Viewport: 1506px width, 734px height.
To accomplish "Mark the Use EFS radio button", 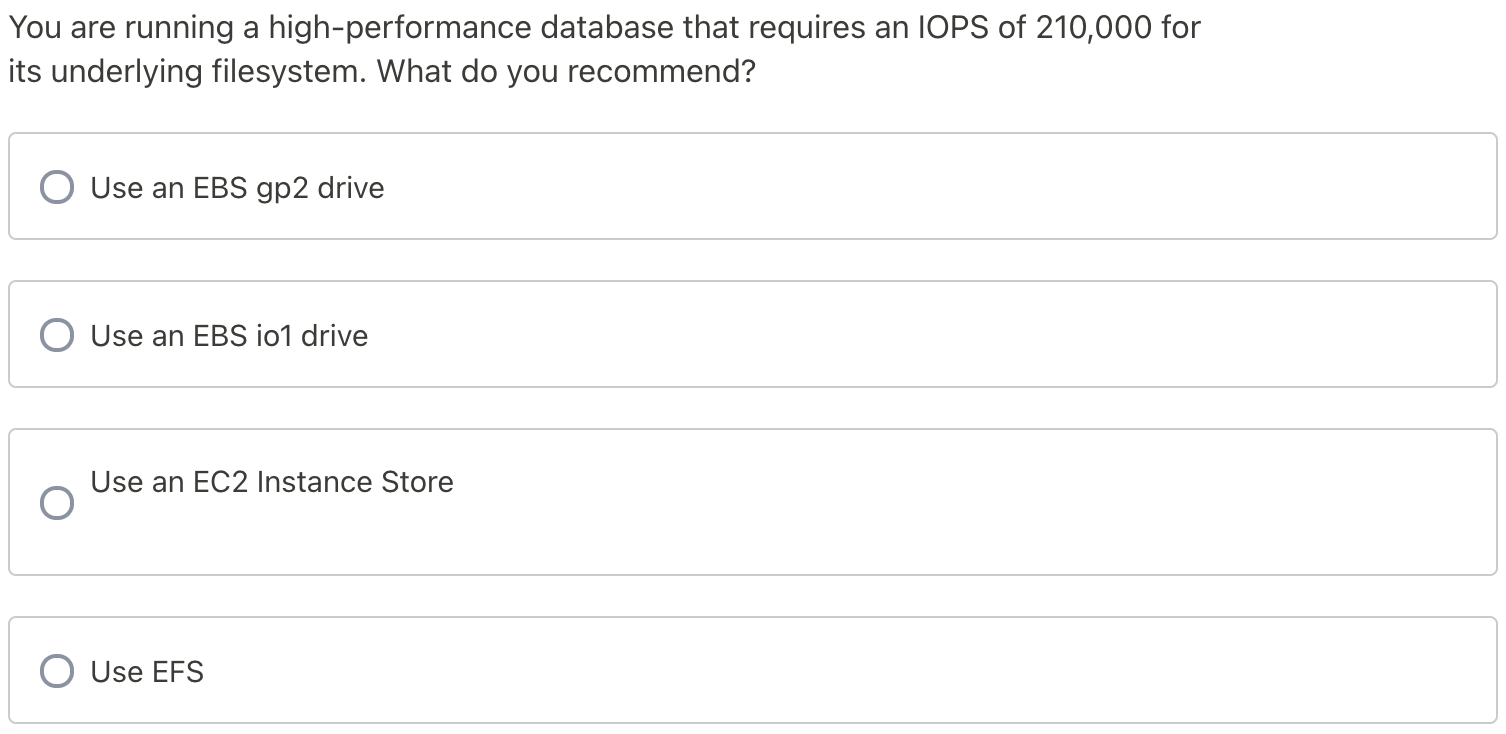I will (57, 671).
